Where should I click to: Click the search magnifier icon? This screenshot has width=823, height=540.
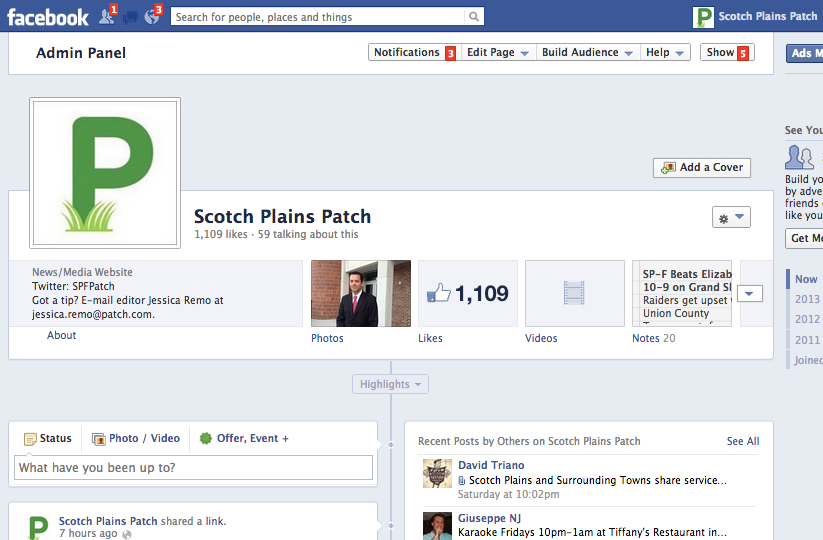474,17
